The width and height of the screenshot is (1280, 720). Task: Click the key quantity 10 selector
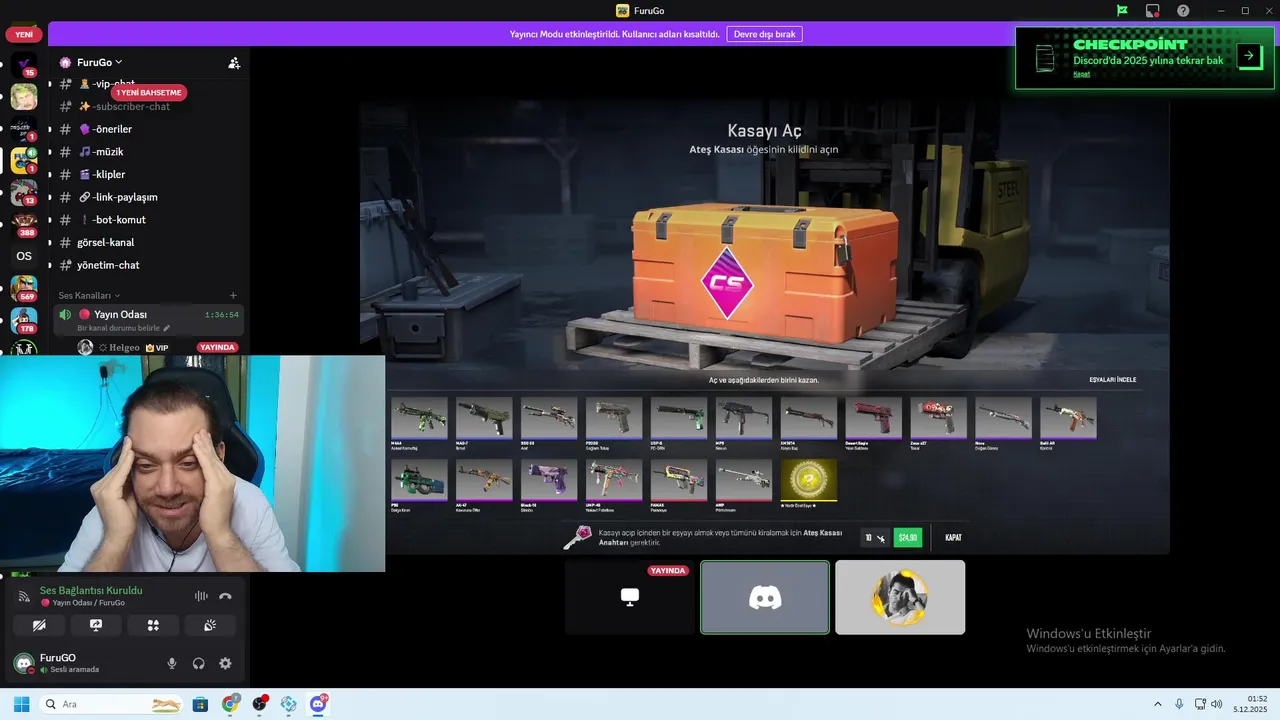pos(875,538)
